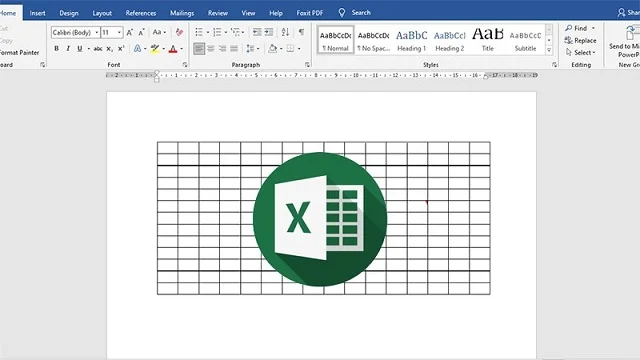
Task: Expand highlight color options arrow
Action: [163, 49]
